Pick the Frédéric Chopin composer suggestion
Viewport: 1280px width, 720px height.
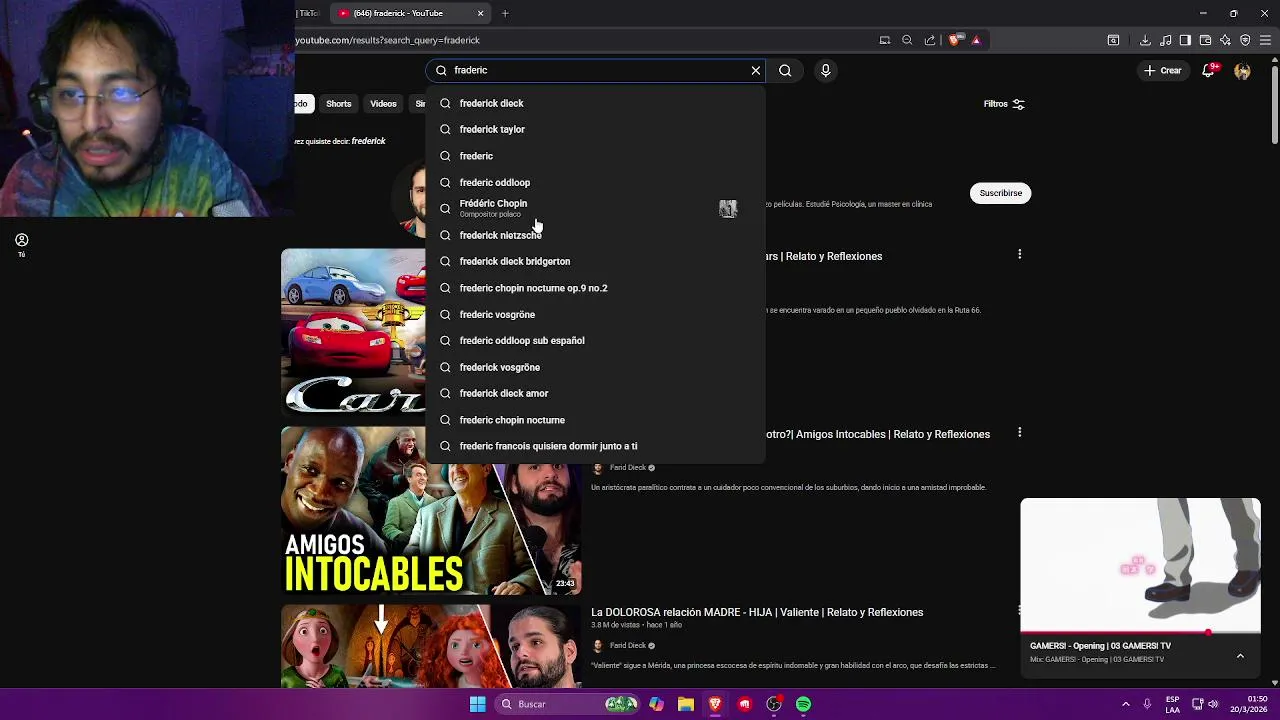point(596,208)
